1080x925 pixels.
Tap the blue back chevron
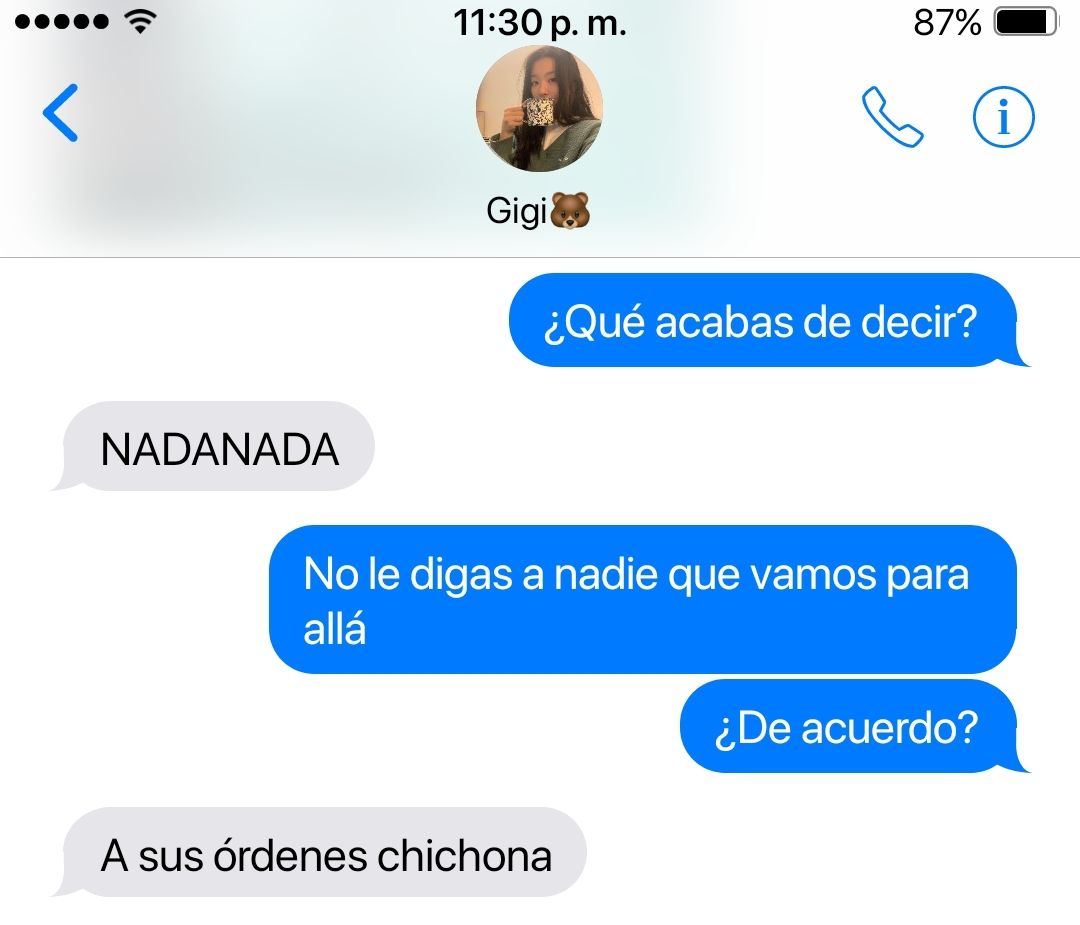tap(61, 113)
